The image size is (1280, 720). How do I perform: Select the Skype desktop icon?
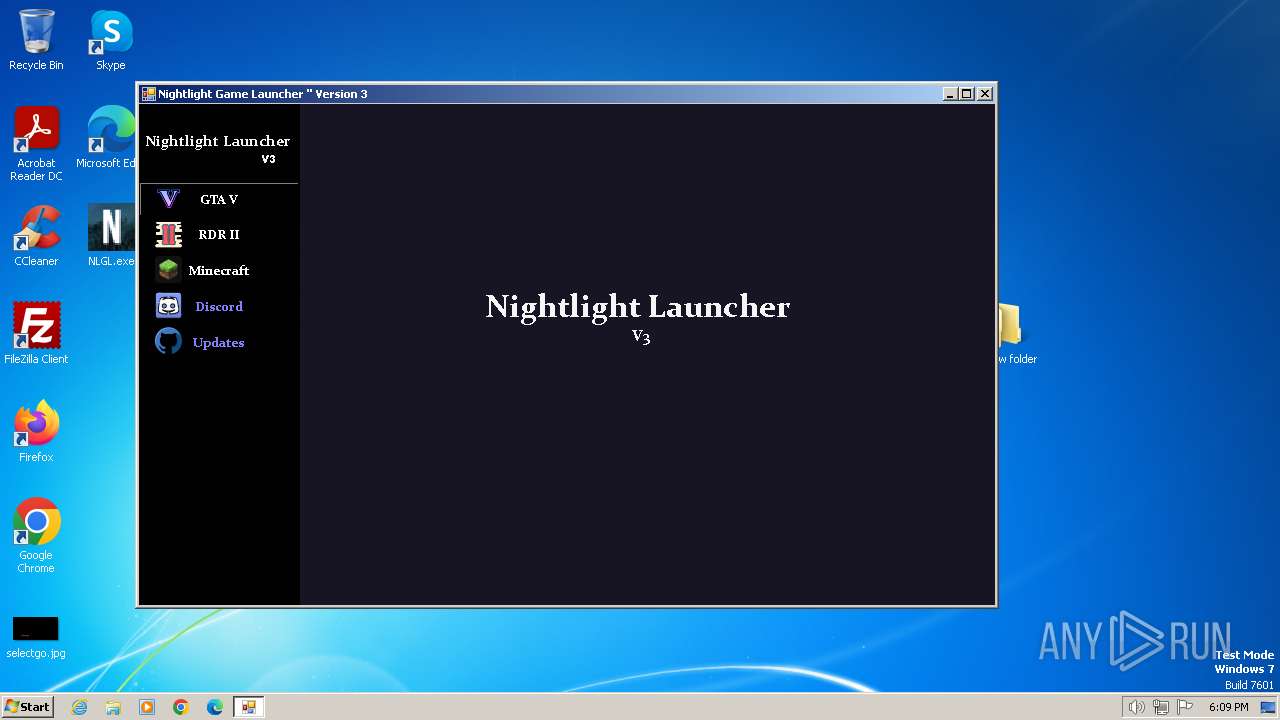111,40
